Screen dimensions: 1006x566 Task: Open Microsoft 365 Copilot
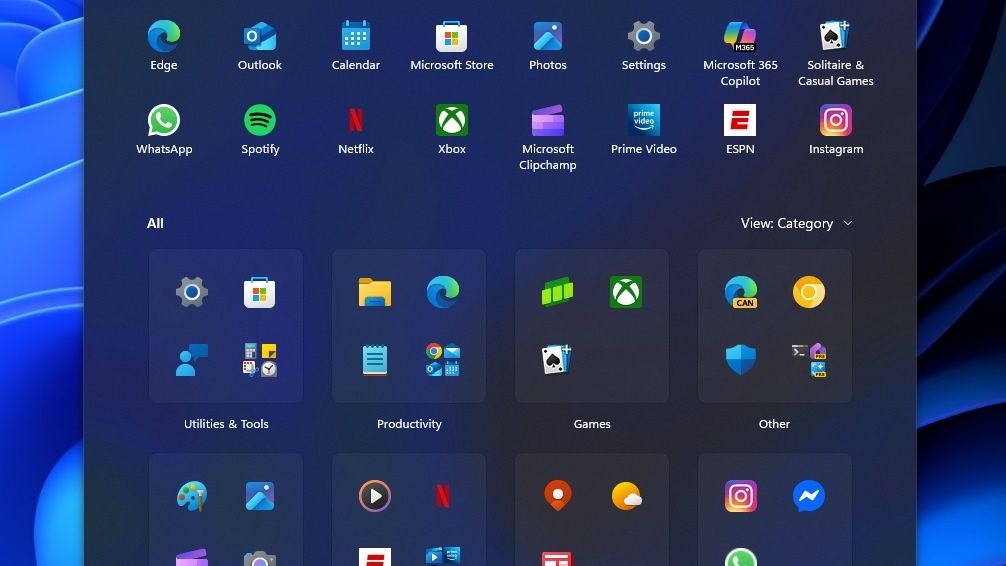[740, 54]
